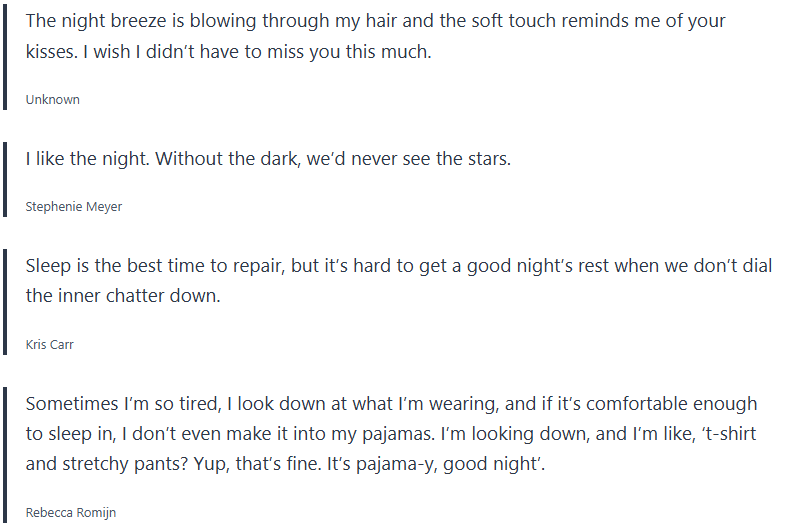Click the line starting "and stretchy pants?"
Screen dimensions: 808x528
285,466
